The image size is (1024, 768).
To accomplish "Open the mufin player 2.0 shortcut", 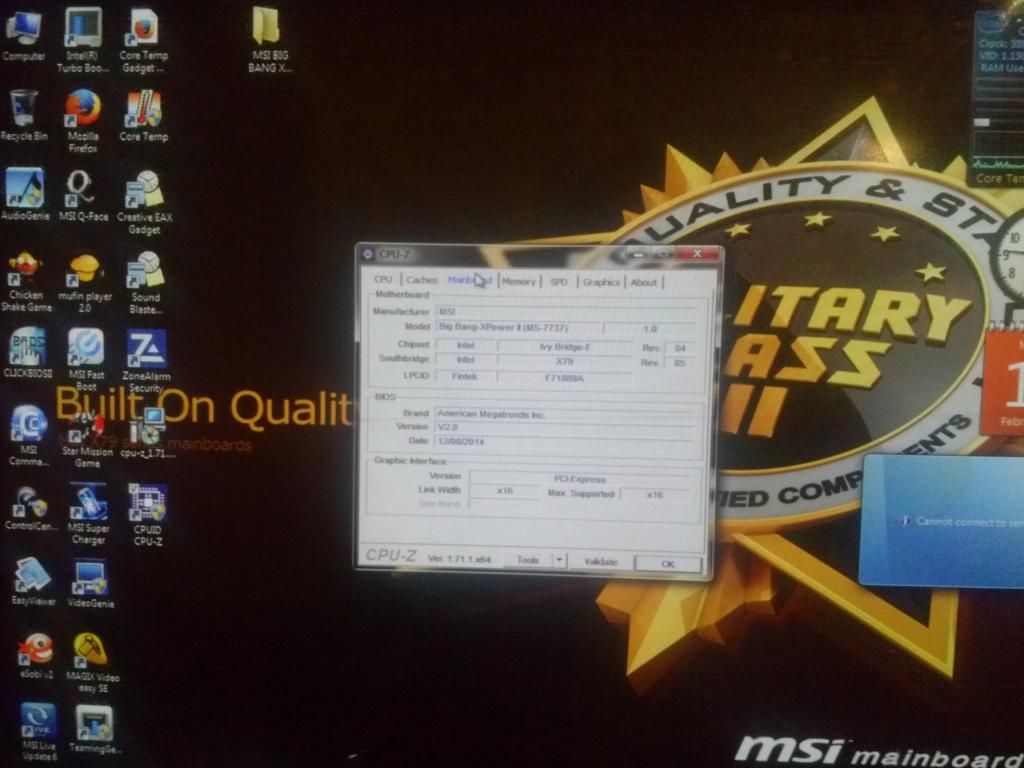I will [85, 283].
